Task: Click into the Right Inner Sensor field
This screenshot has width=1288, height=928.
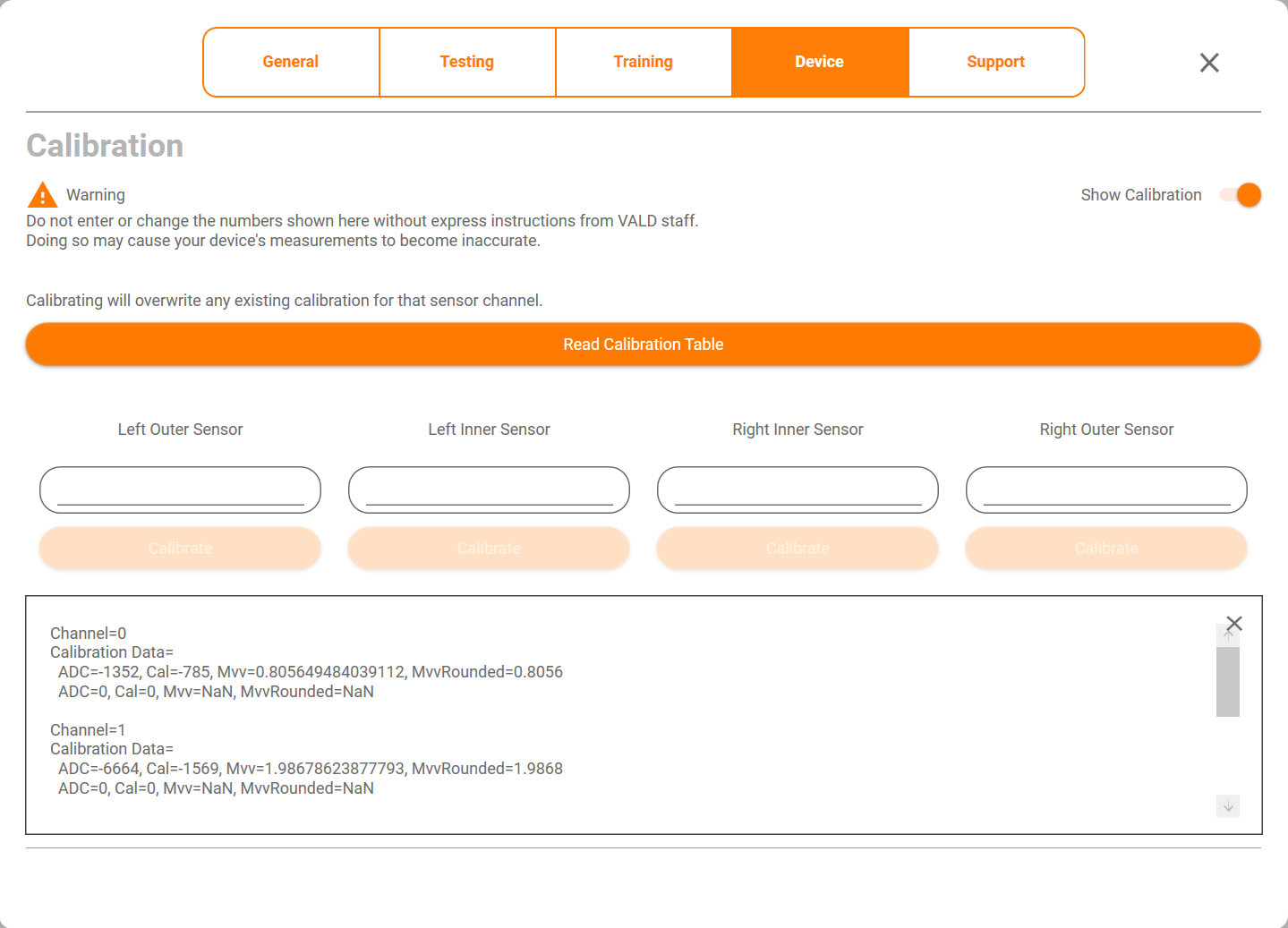Action: pyautogui.click(x=798, y=490)
